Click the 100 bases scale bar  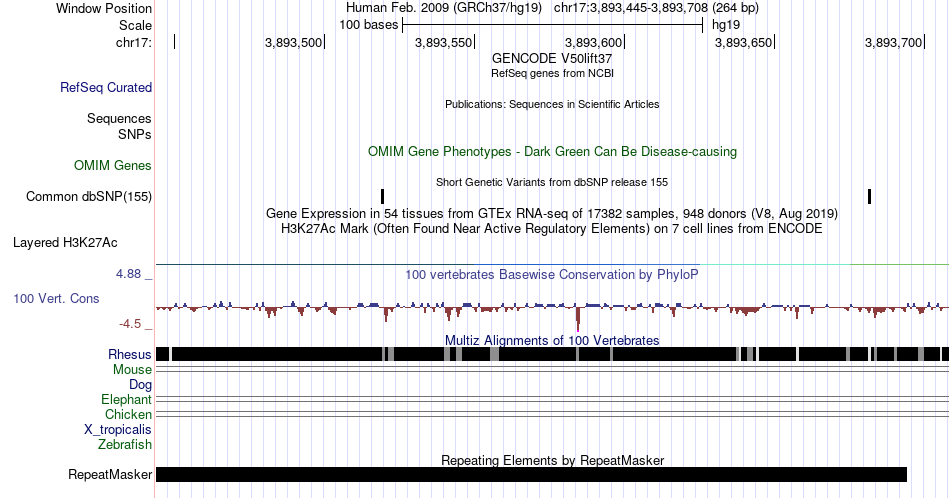click(553, 25)
